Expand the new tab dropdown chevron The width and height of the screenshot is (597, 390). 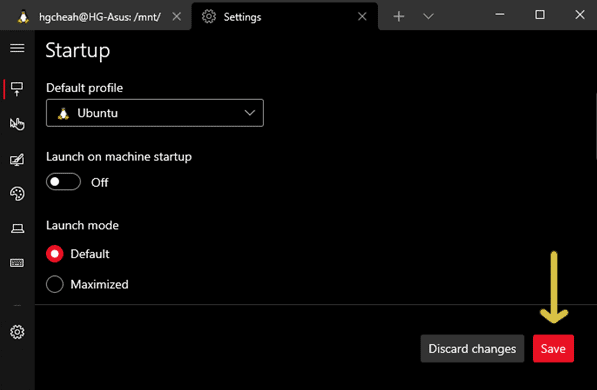(428, 16)
